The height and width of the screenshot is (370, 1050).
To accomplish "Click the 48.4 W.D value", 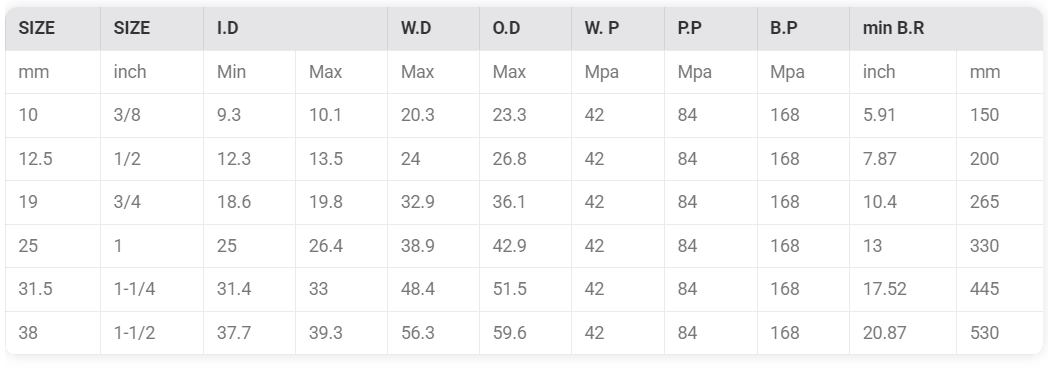I will 433,289.
